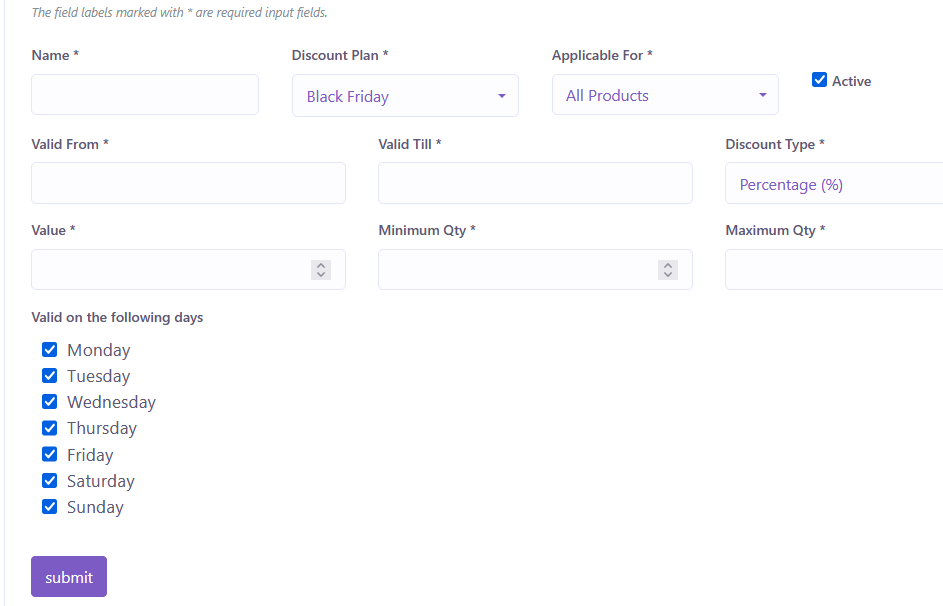943x606 pixels.
Task: Click the Valid Till date field
Action: coord(535,183)
